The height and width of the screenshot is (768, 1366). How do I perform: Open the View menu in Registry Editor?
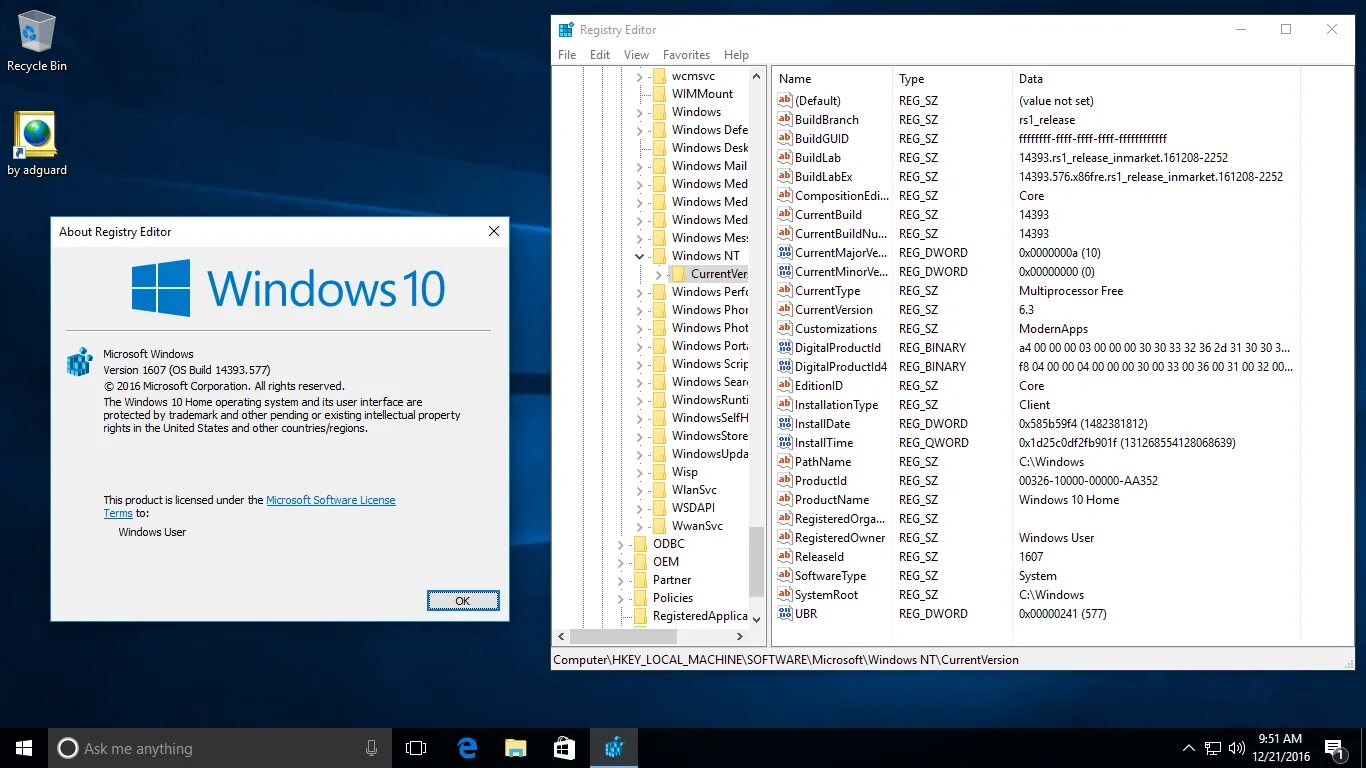coord(636,55)
